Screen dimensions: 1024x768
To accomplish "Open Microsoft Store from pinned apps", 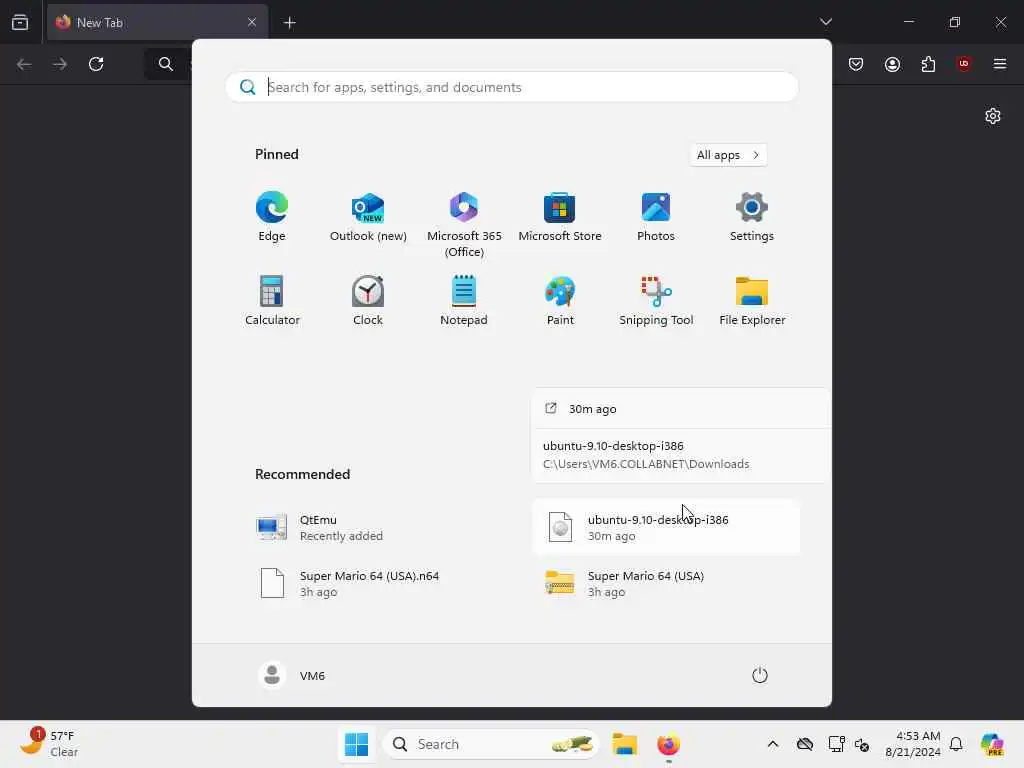I will point(560,217).
